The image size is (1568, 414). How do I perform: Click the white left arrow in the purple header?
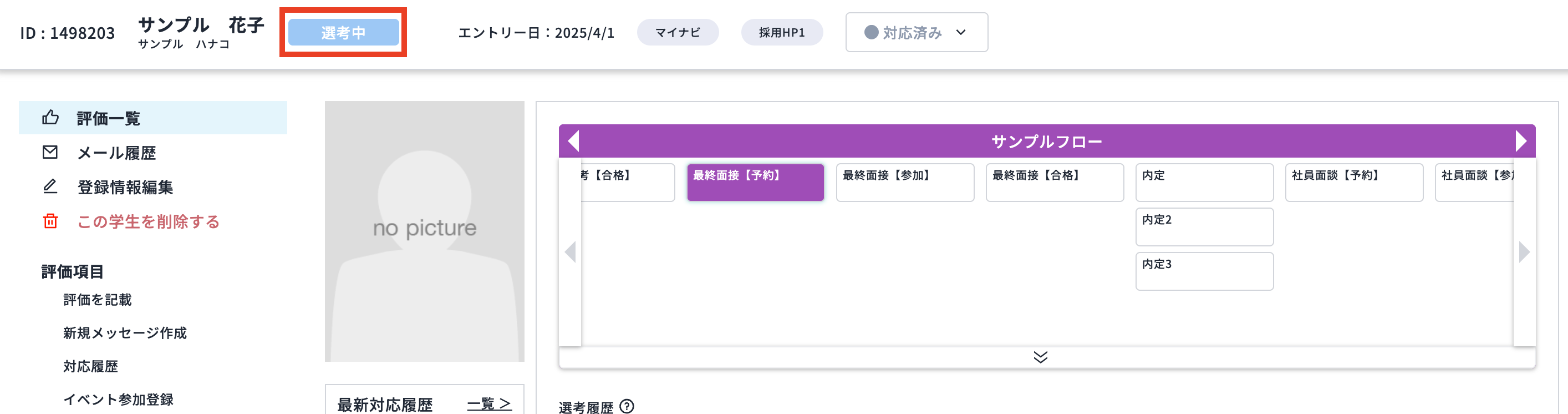coord(573,142)
